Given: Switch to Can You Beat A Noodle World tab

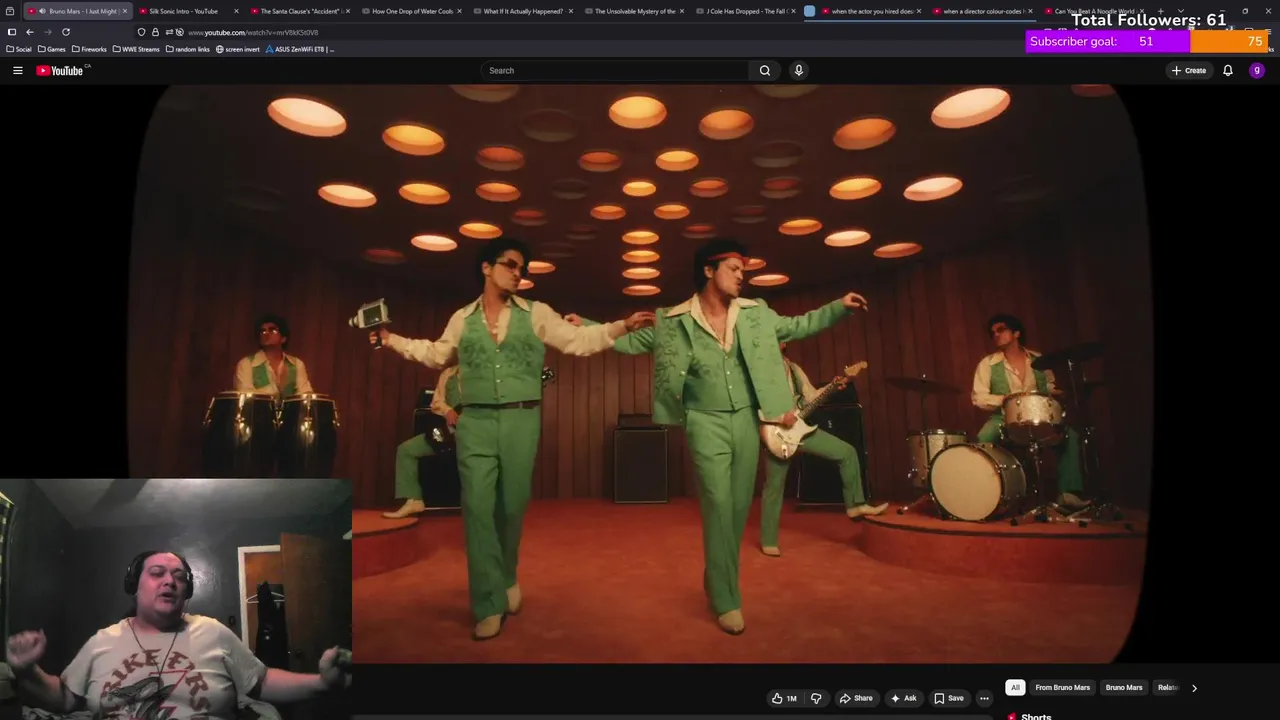Looking at the screenshot, I should click(1093, 11).
